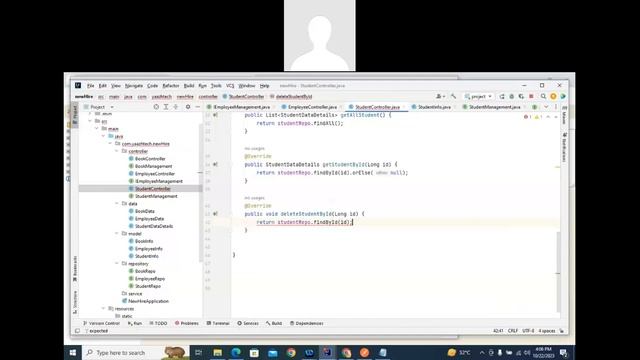Collapse the repository package folder

click(117, 264)
